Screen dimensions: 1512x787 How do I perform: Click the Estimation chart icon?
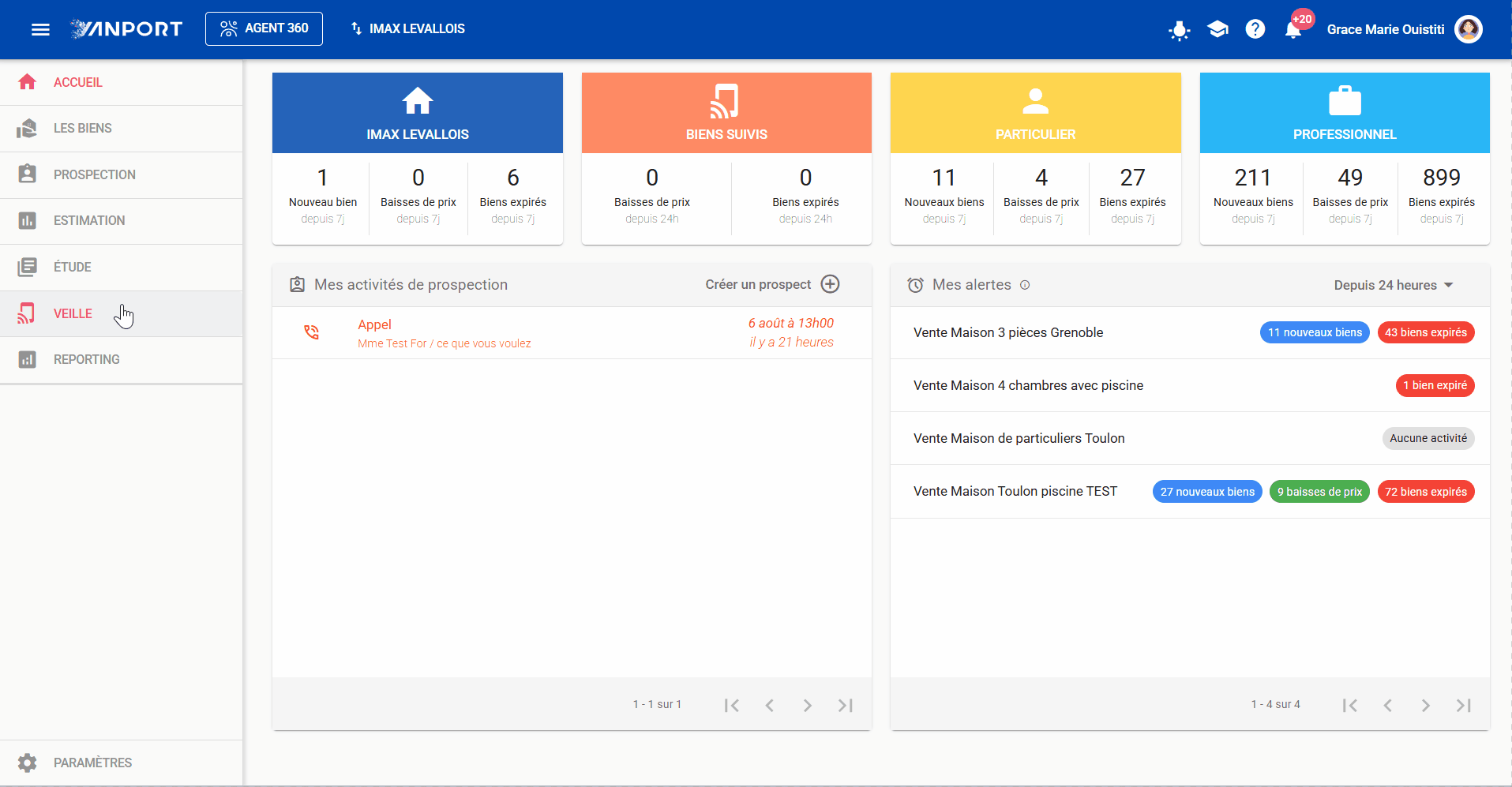27,220
